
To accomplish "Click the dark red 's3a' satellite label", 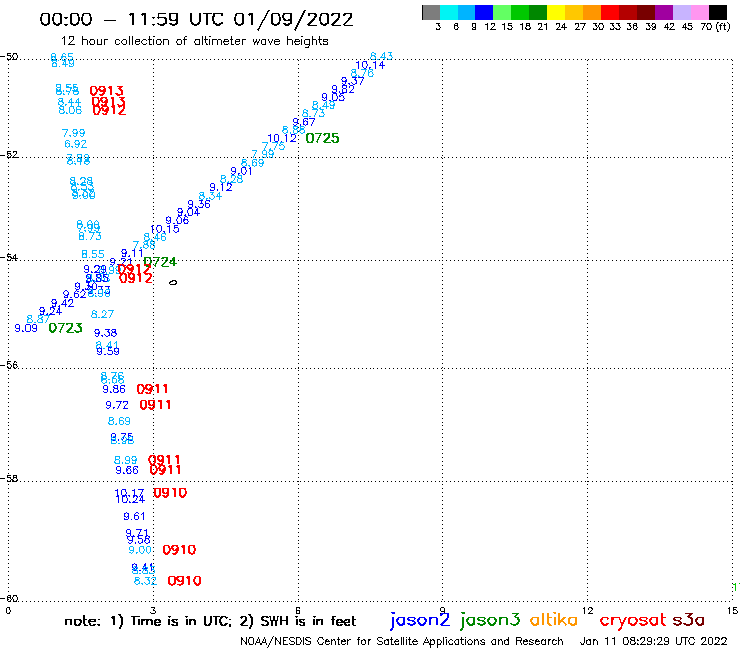I will [689, 620].
